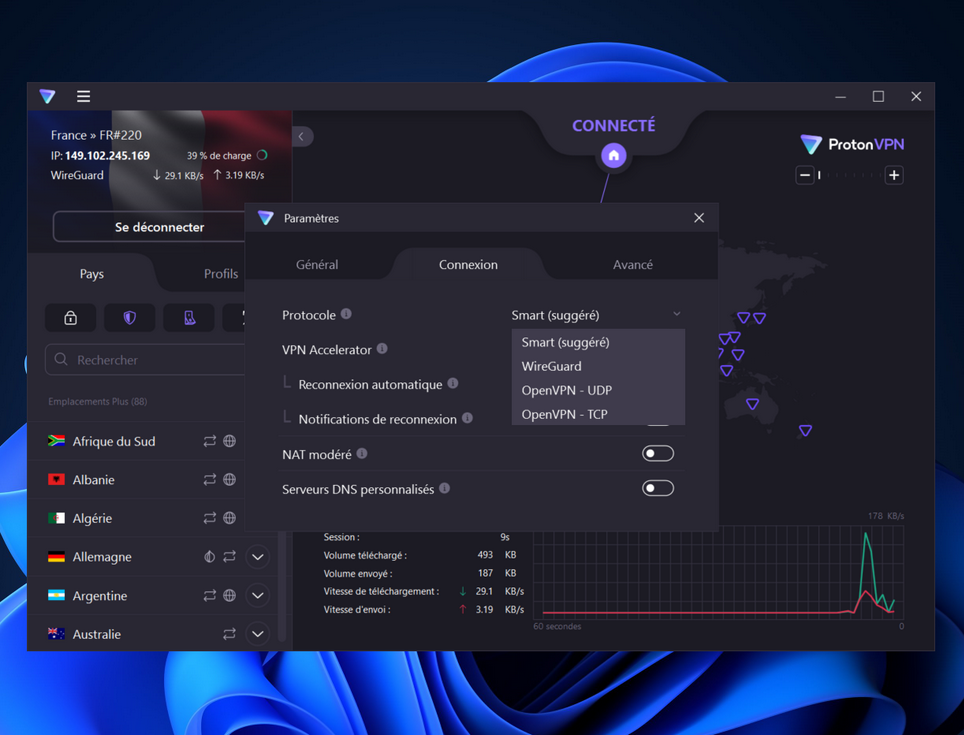Connect to Albanie
Viewport: 964px width, 735px height.
pyautogui.click(x=93, y=479)
